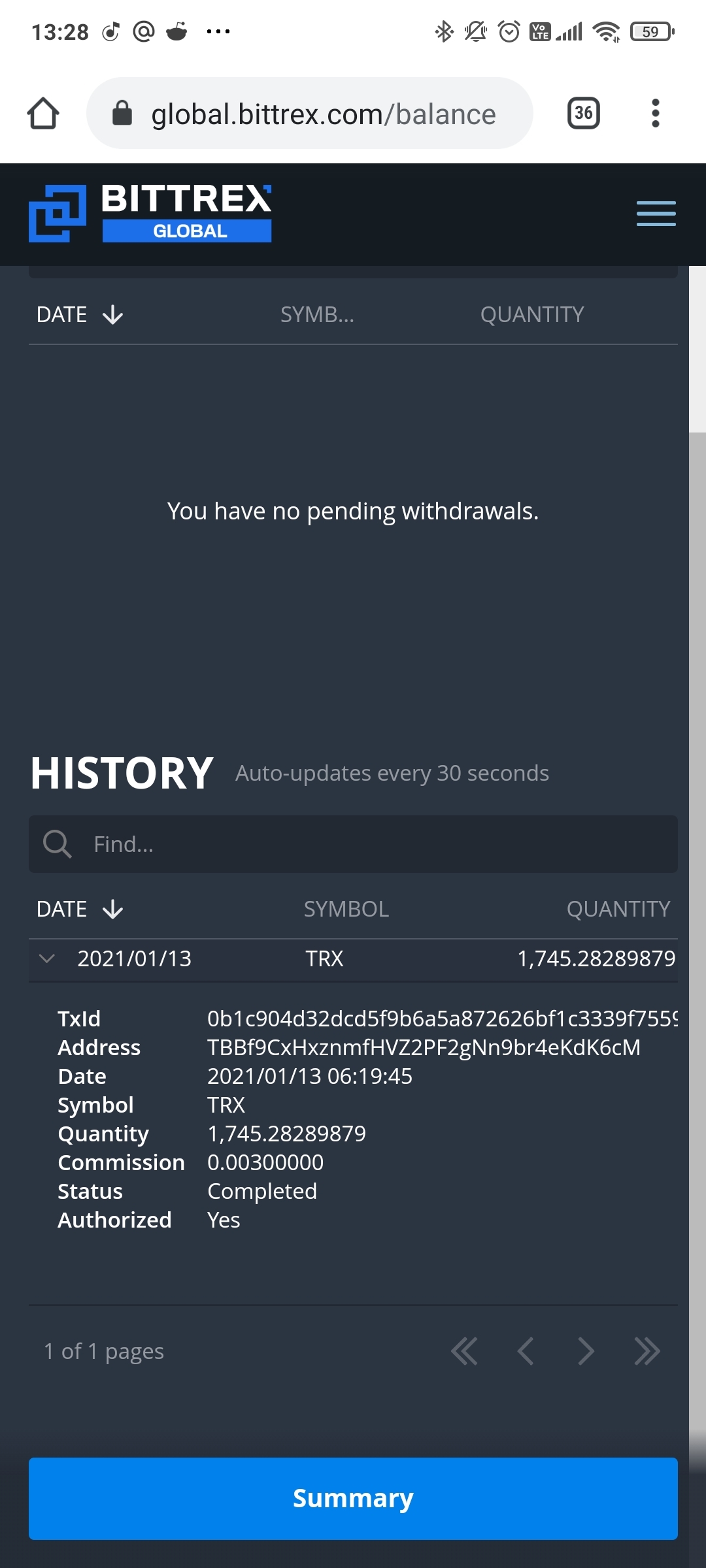This screenshot has width=706, height=1568.
Task: Click the TxId transaction hash link
Action: (x=441, y=1019)
